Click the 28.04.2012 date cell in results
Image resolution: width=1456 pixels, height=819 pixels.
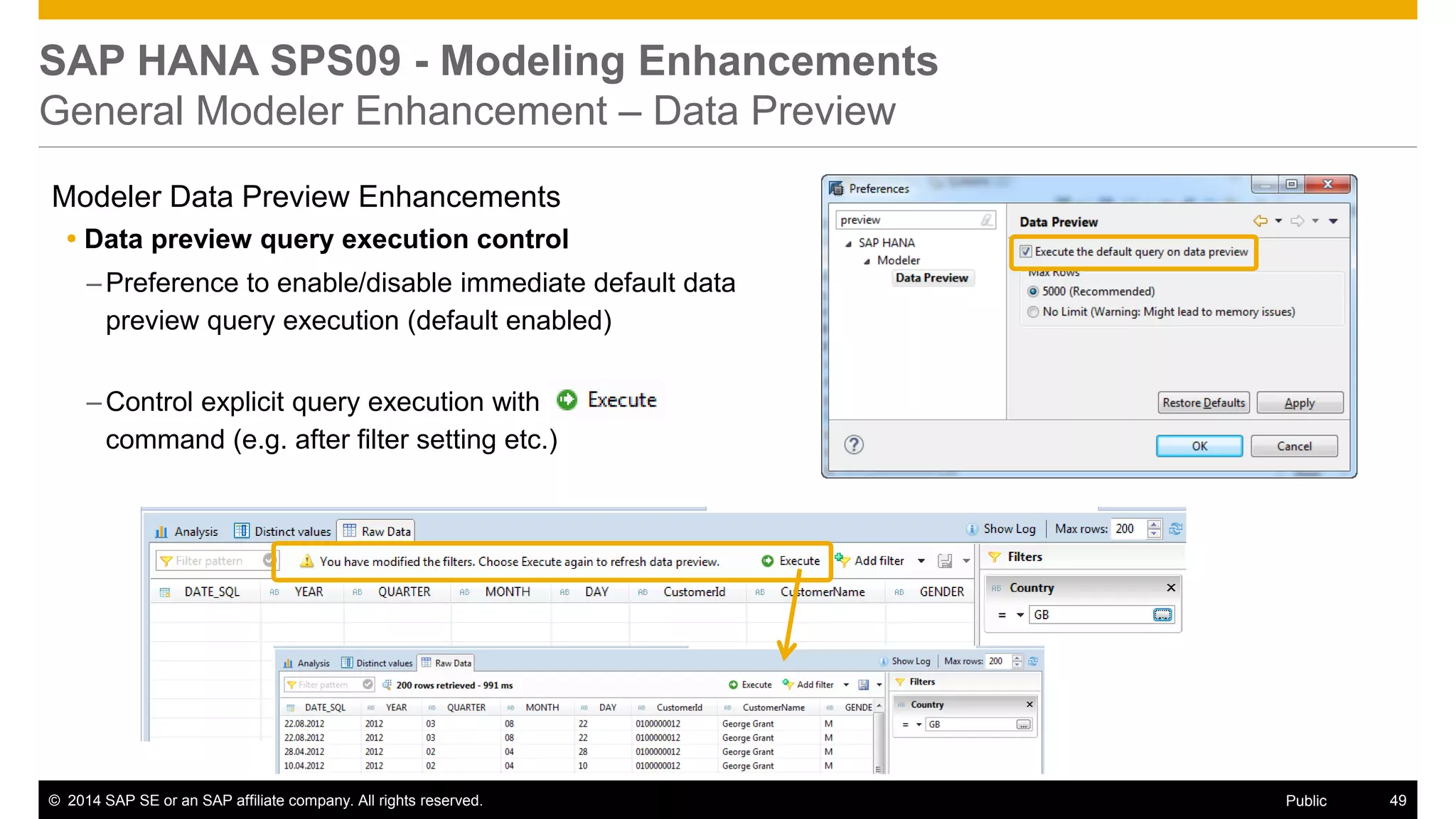coord(304,752)
